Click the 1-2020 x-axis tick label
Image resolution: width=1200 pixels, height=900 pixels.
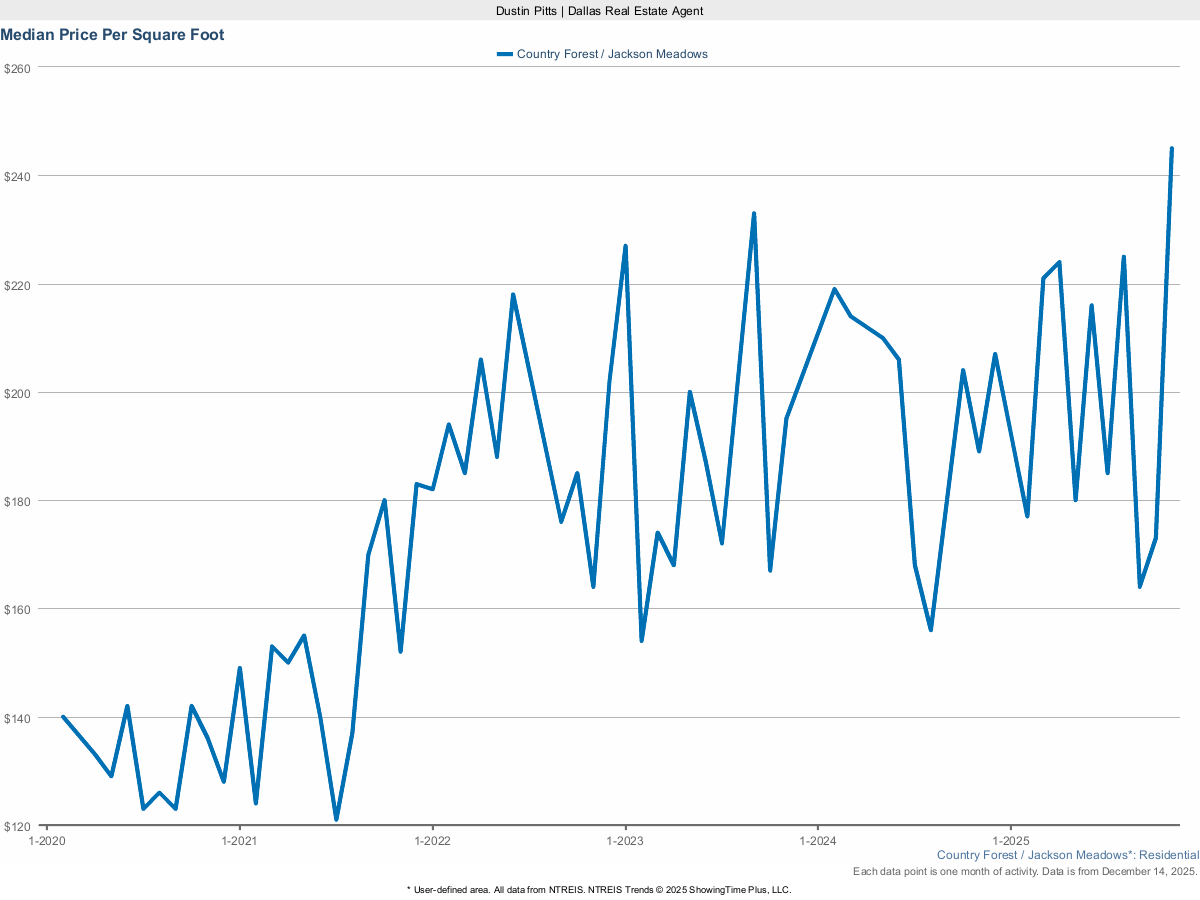click(46, 841)
